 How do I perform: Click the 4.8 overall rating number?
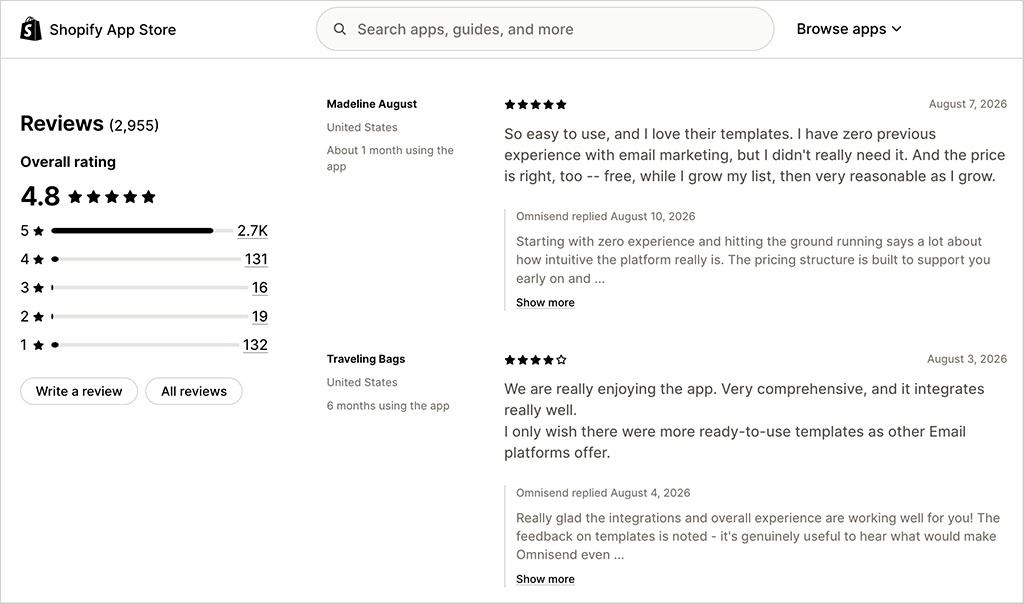pyautogui.click(x=40, y=196)
